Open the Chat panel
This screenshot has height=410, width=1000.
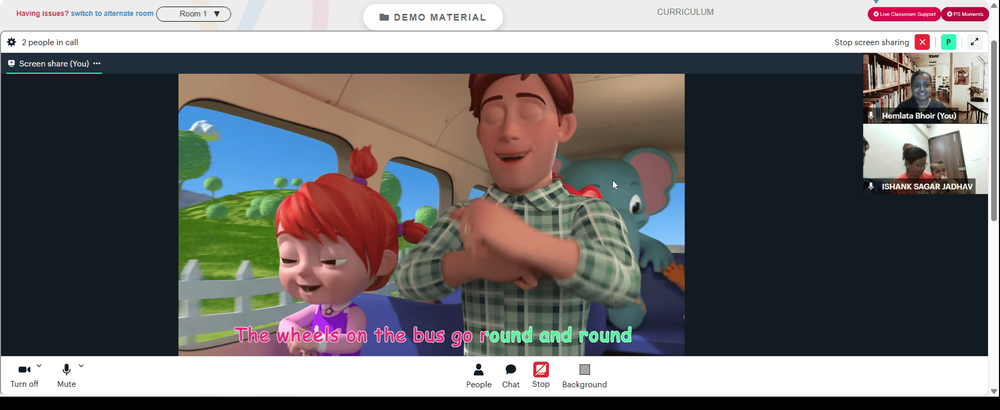tap(511, 376)
